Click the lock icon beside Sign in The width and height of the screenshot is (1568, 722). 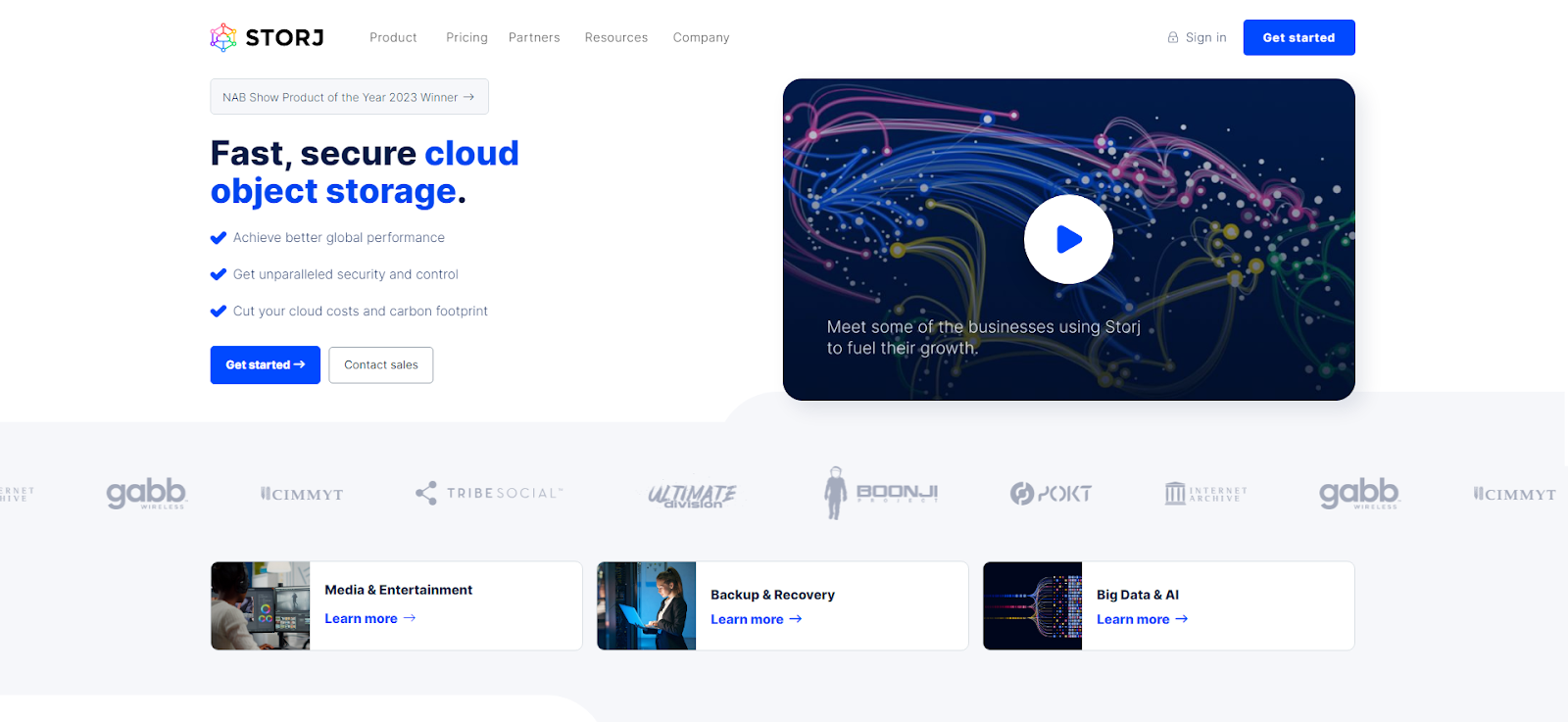coord(1172,37)
